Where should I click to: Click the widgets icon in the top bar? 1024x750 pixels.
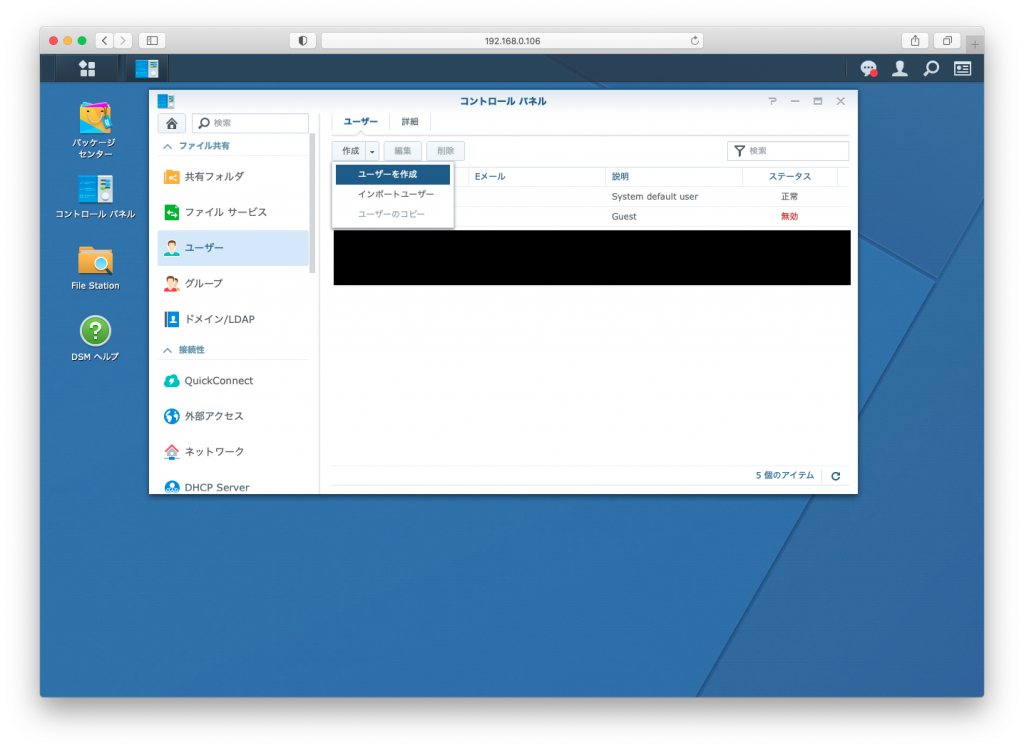(962, 68)
